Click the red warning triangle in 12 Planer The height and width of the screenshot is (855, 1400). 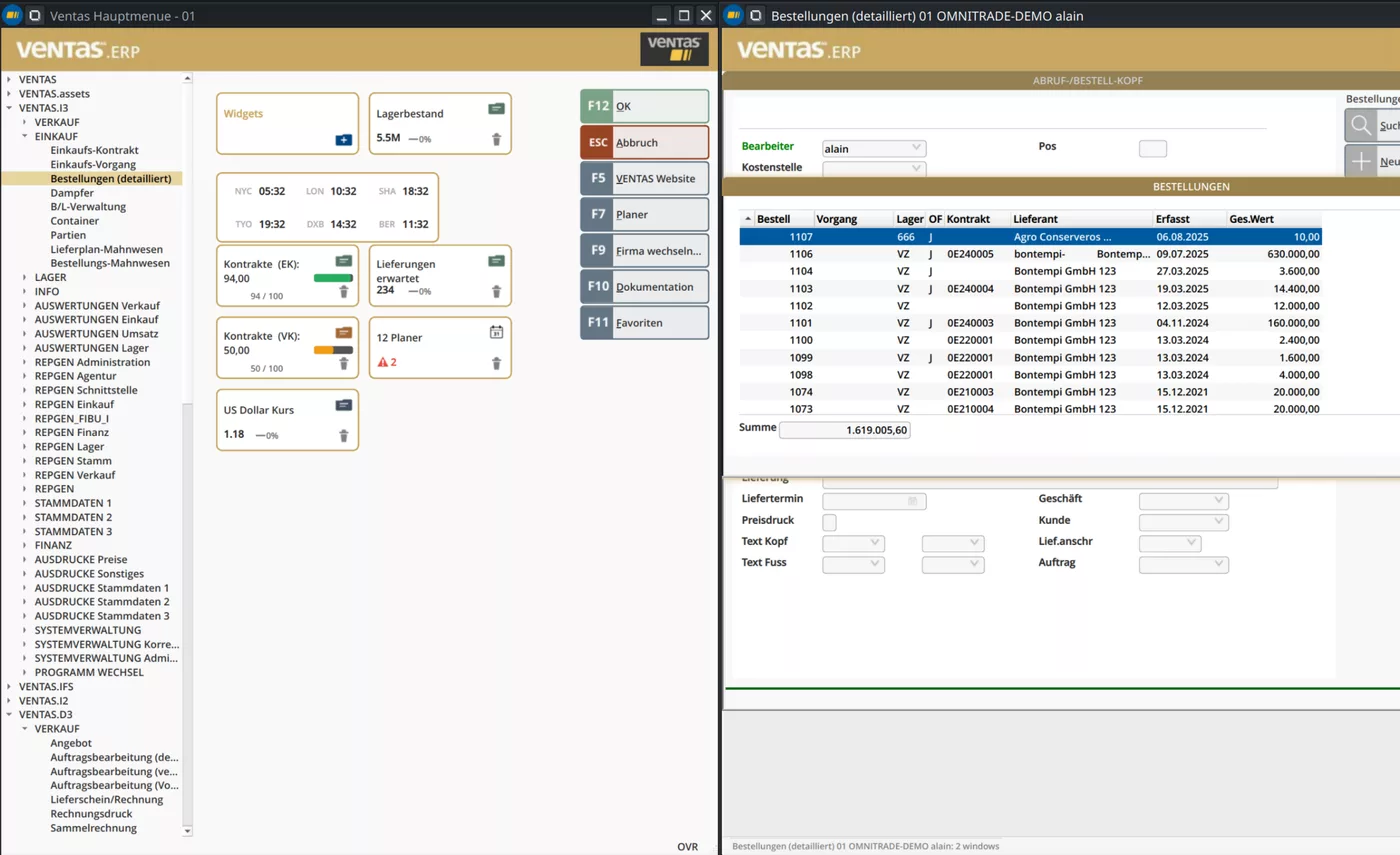pyautogui.click(x=382, y=362)
